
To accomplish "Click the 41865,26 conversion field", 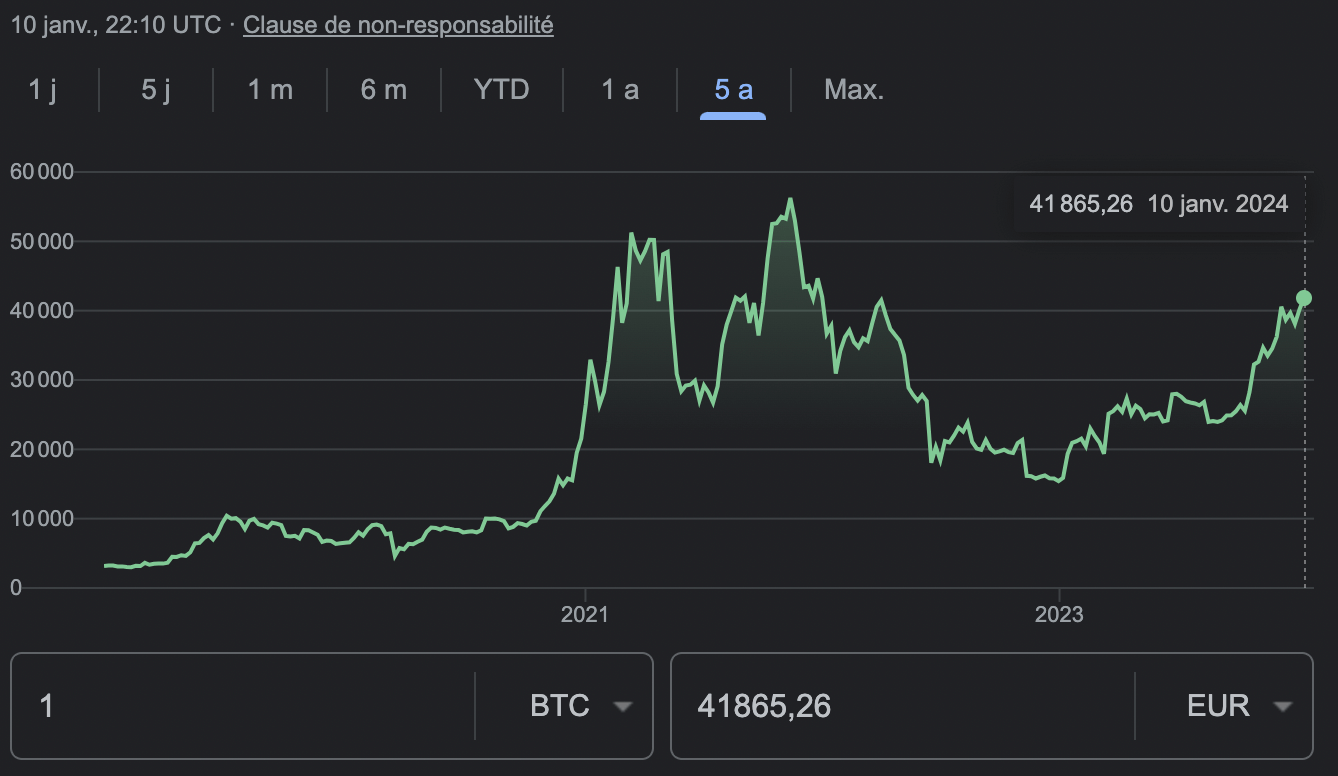I will click(900, 705).
